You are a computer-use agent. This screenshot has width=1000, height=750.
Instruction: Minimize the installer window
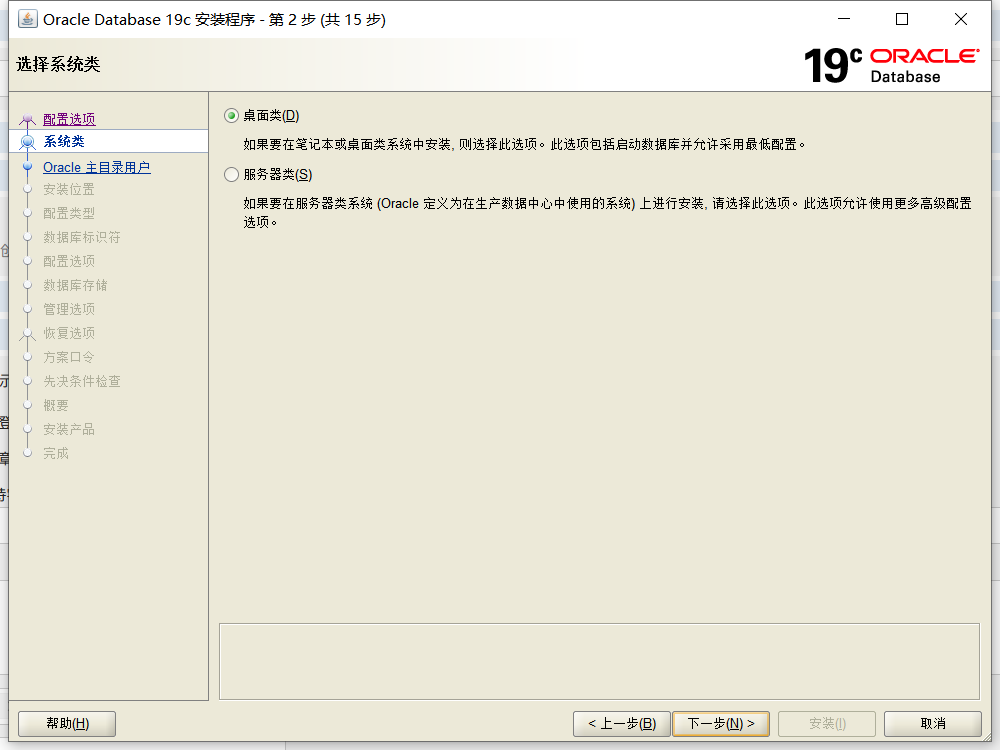844,19
